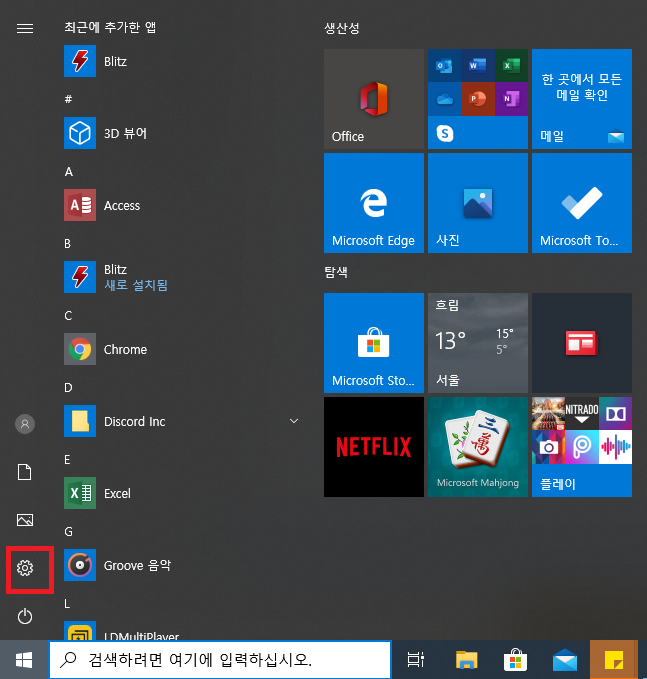Image resolution: width=647 pixels, height=679 pixels.
Task: Open the Office tile
Action: [374, 99]
